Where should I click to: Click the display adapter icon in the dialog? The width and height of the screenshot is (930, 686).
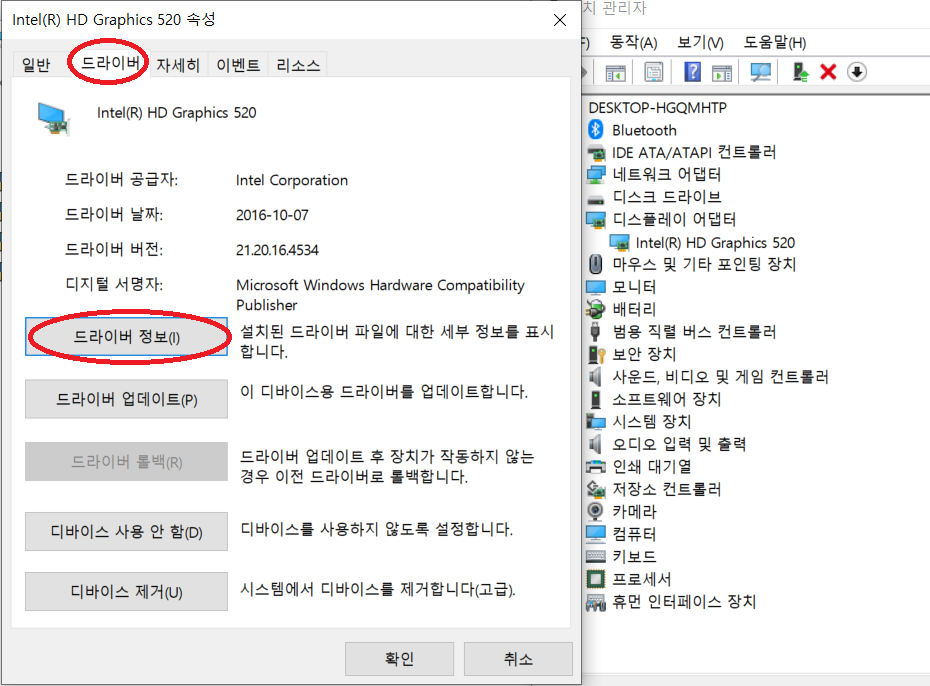point(54,118)
